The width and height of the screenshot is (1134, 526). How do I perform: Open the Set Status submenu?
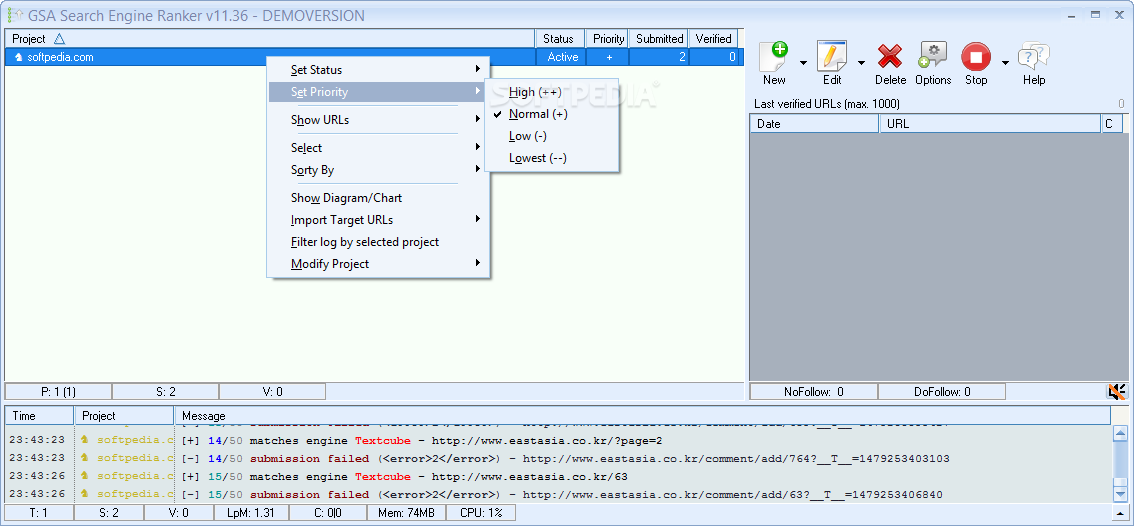point(379,69)
